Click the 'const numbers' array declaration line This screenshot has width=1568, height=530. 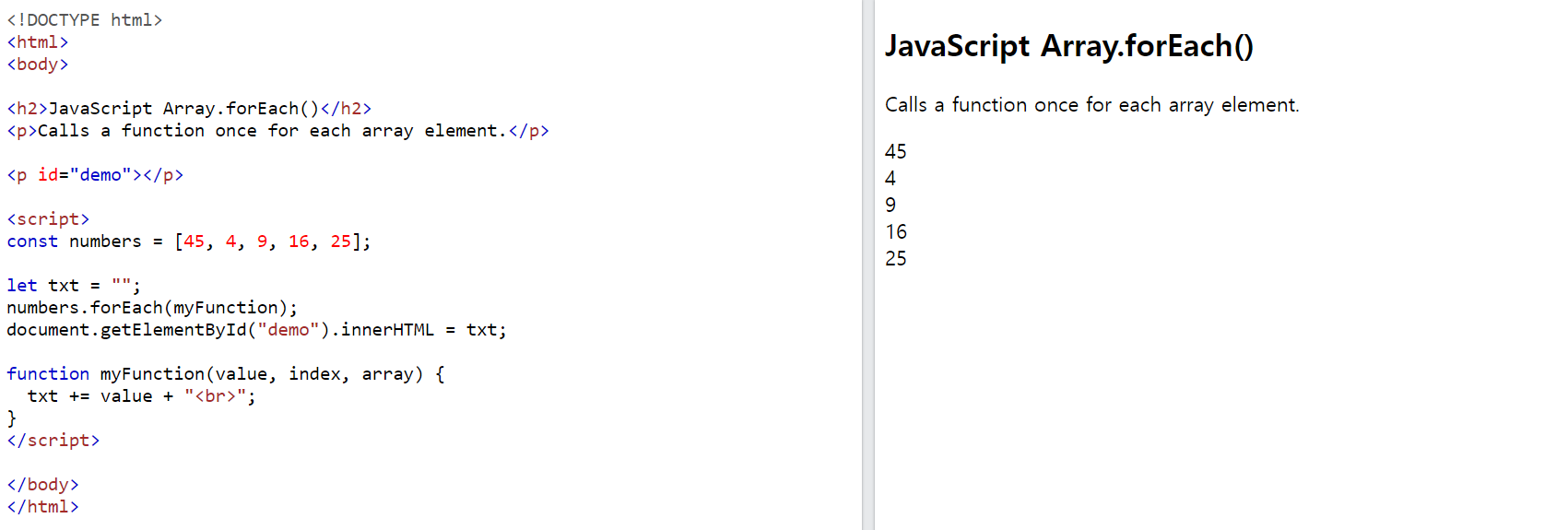click(x=189, y=241)
